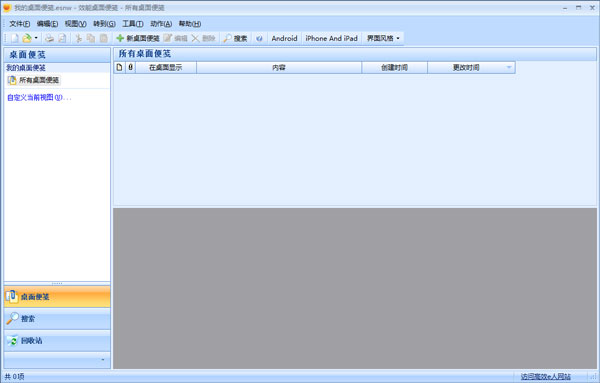This screenshot has height=383, width=600.
Task: Click the open folder icon in toolbar
Action: click(27, 38)
